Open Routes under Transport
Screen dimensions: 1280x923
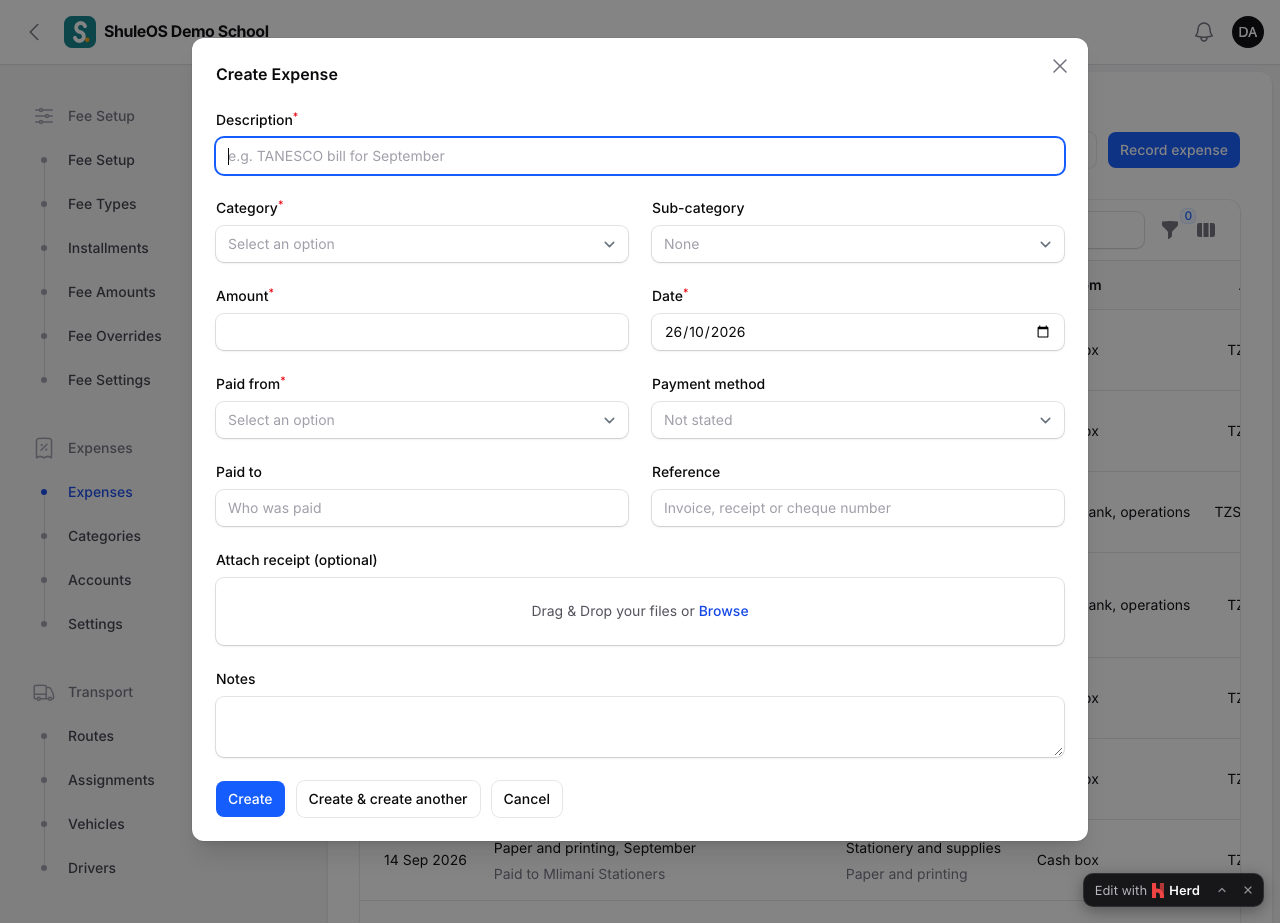[x=91, y=736]
